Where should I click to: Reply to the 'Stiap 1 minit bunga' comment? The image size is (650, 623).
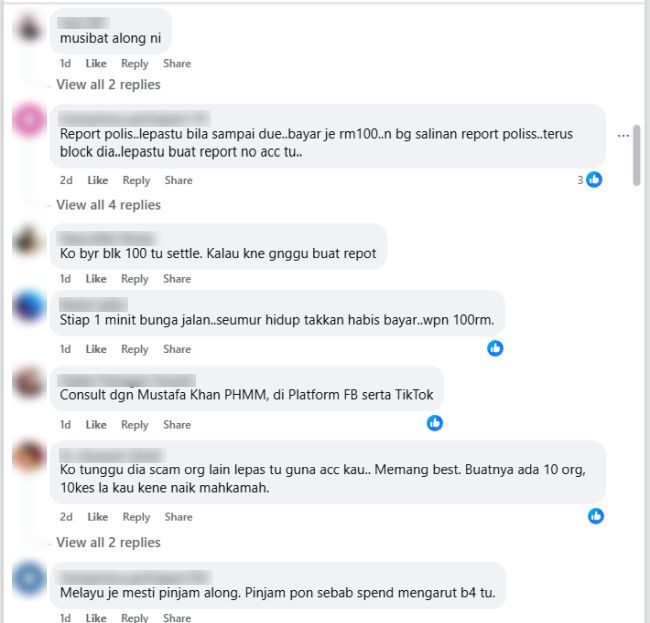135,349
